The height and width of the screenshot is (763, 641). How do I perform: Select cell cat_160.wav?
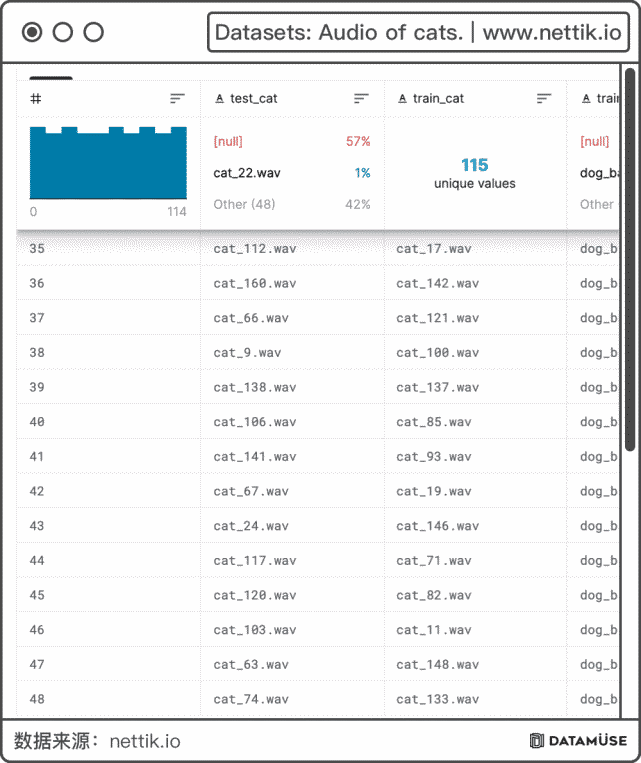click(x=255, y=283)
